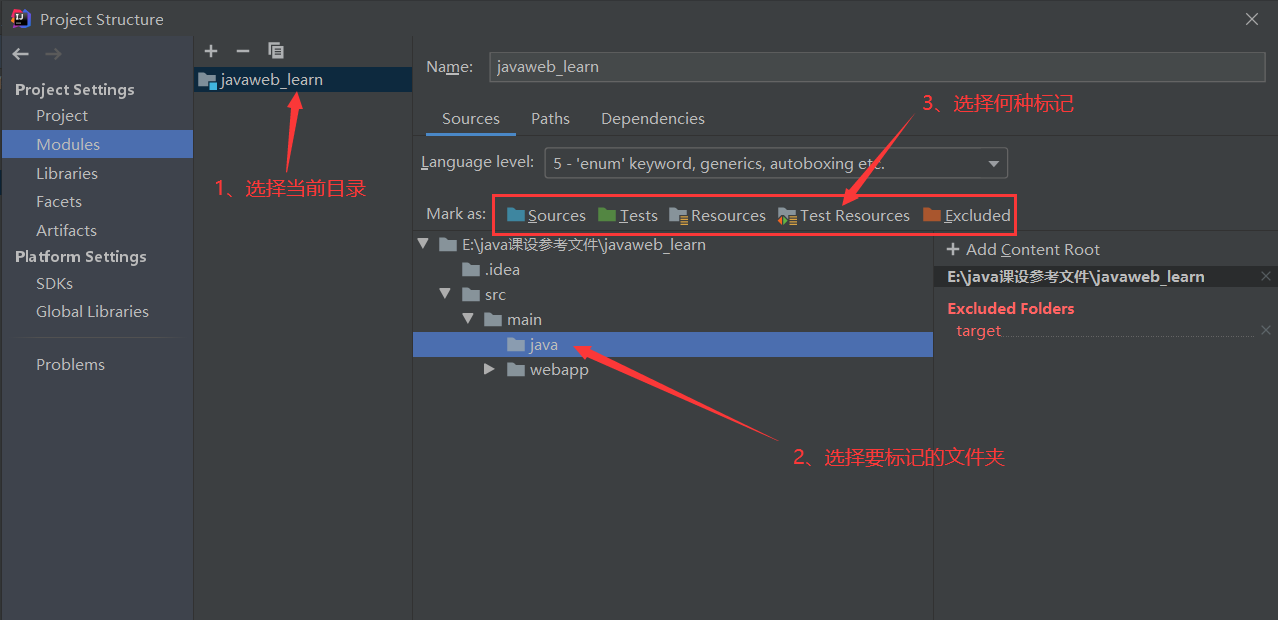The image size is (1278, 620).
Task: Click the remove module minus icon
Action: tap(242, 51)
